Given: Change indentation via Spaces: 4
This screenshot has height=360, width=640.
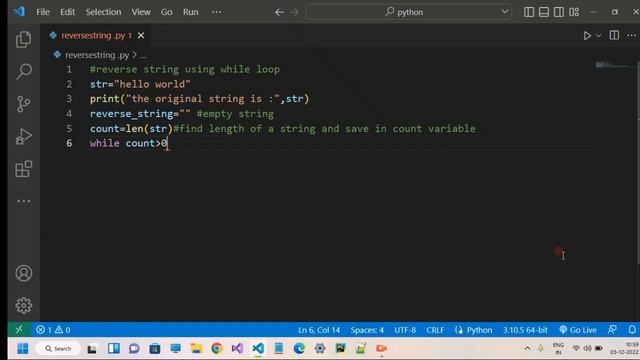Looking at the screenshot, I should point(367,330).
